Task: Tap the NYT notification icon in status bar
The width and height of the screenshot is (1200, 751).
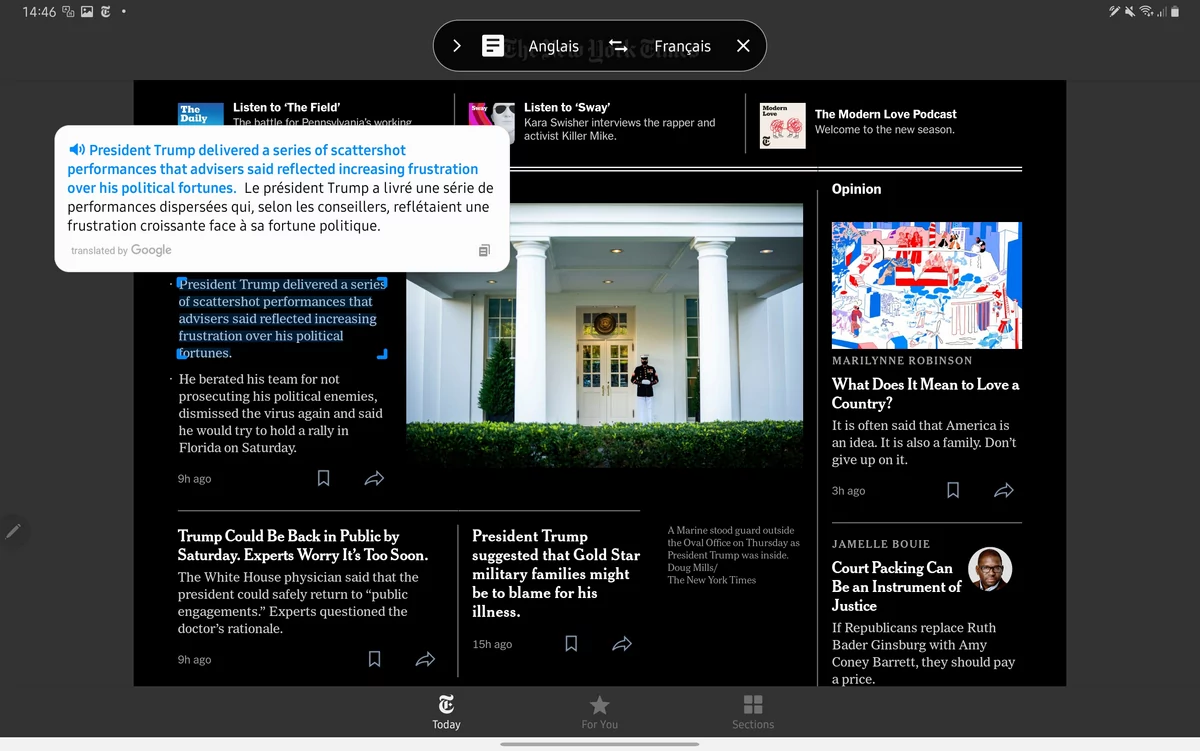Action: (x=106, y=12)
